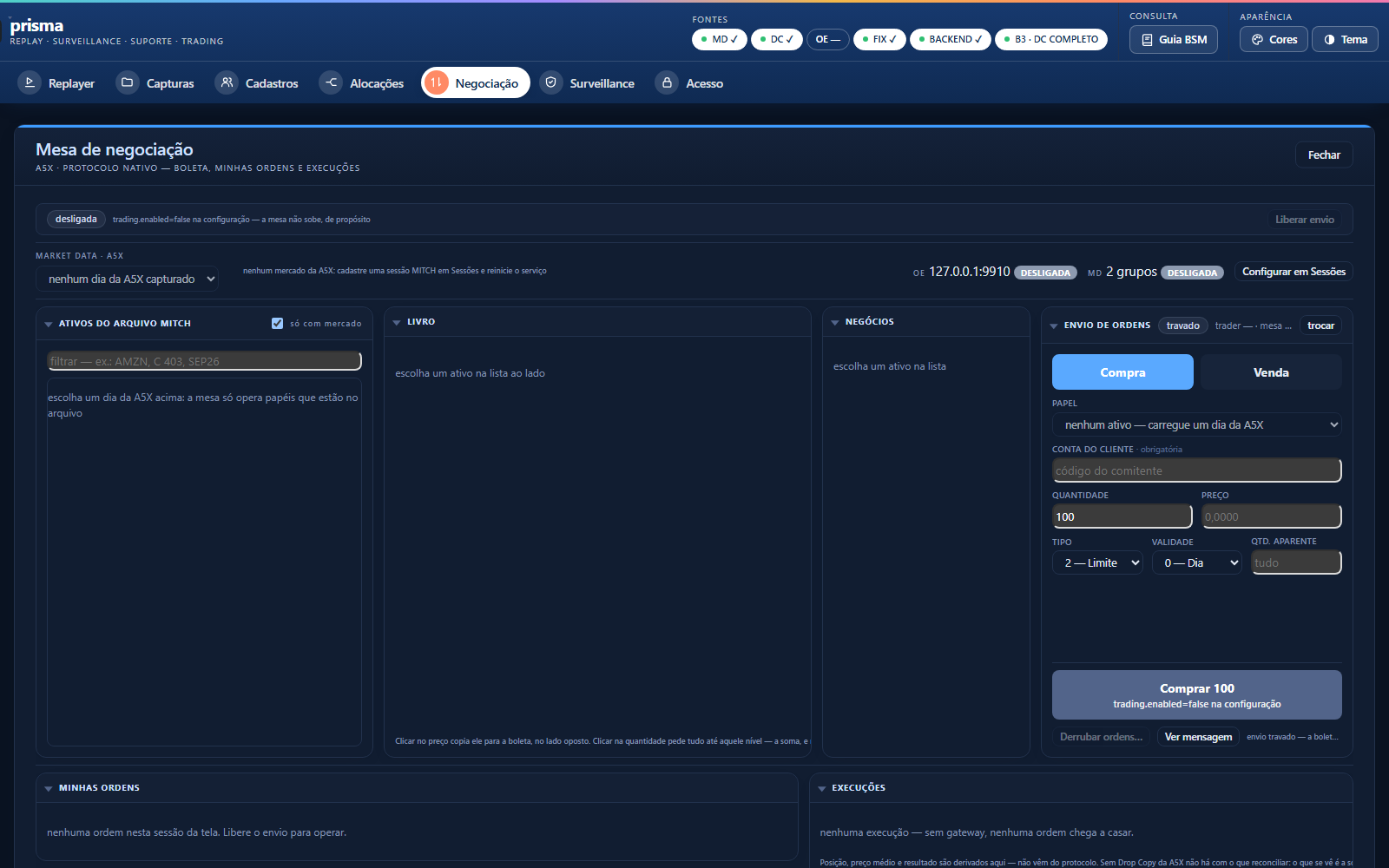Click the 'Comprar 100' submit button

[x=1197, y=694]
